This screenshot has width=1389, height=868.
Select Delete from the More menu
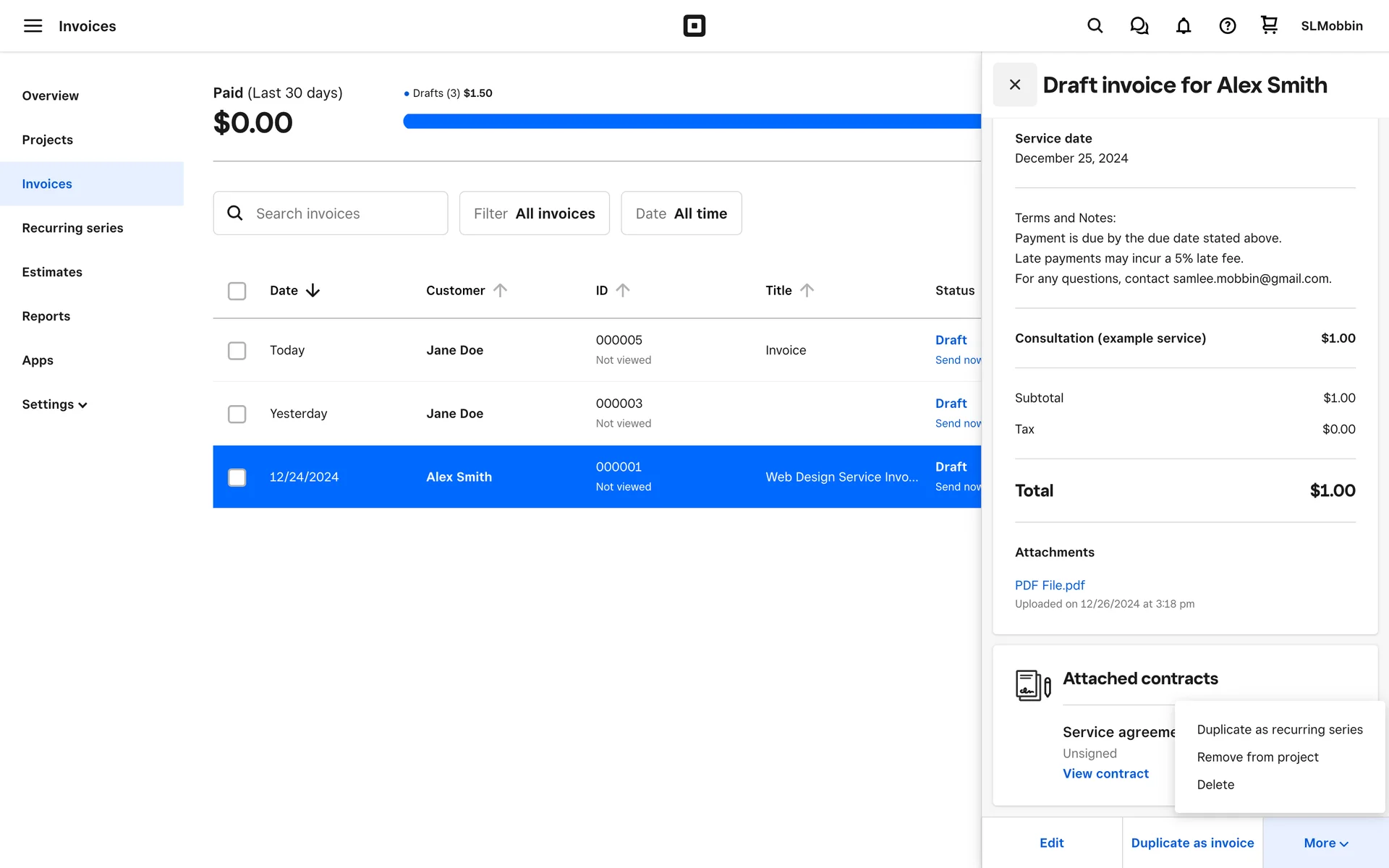pos(1215,784)
